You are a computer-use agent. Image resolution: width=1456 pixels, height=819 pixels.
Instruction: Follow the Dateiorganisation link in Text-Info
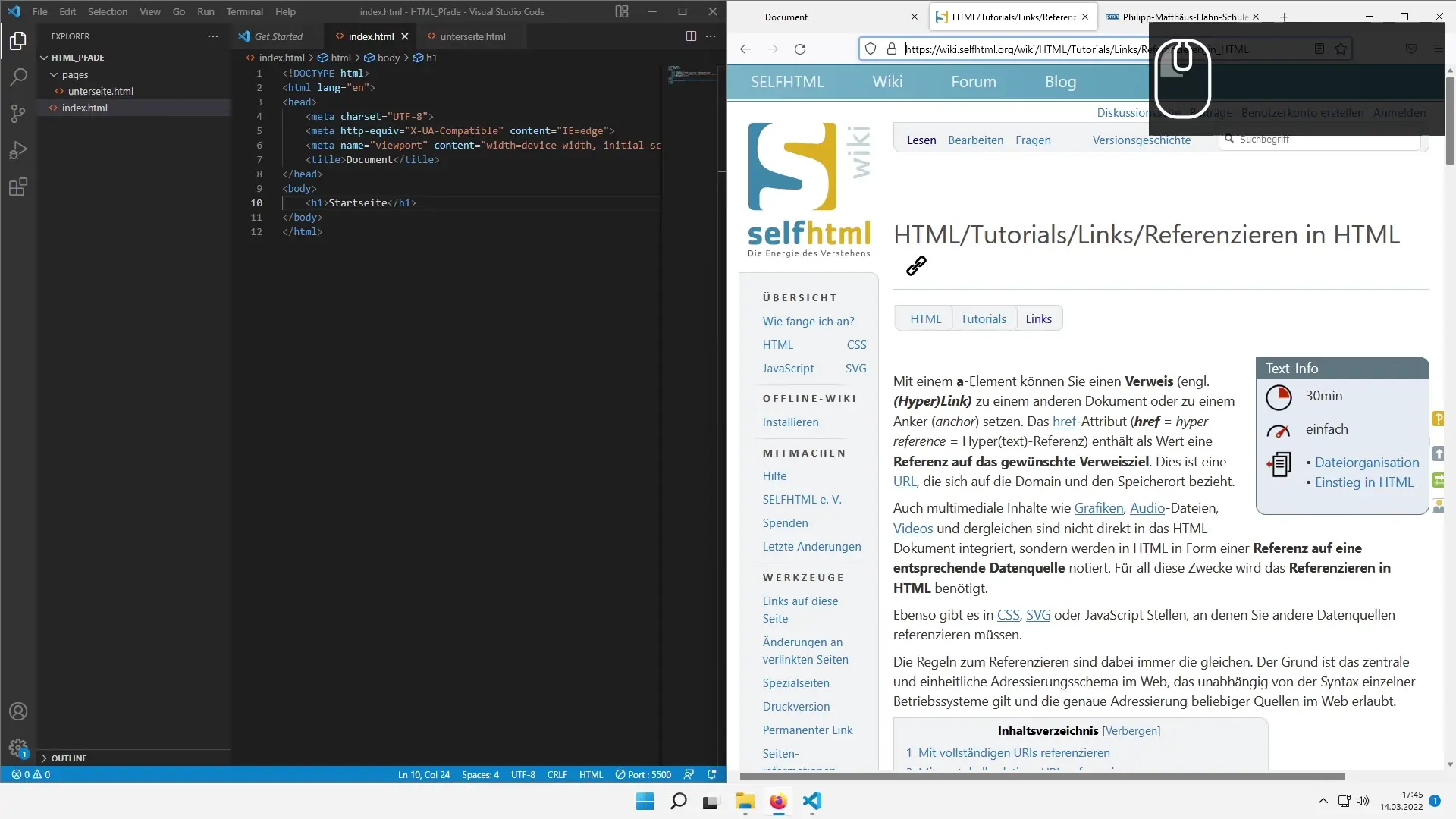click(1367, 463)
